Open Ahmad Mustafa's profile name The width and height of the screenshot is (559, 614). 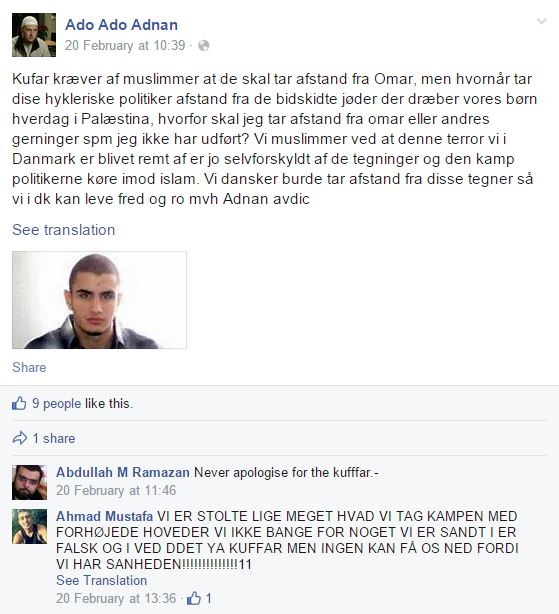(104, 516)
